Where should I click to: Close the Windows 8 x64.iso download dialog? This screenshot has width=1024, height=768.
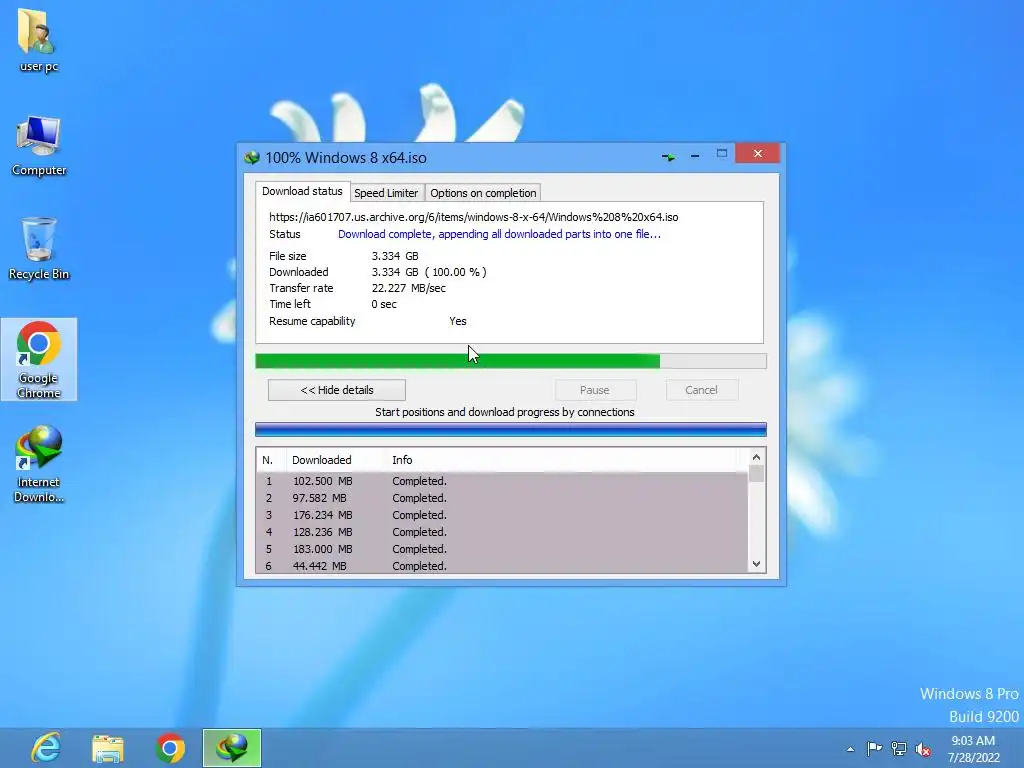(x=758, y=153)
